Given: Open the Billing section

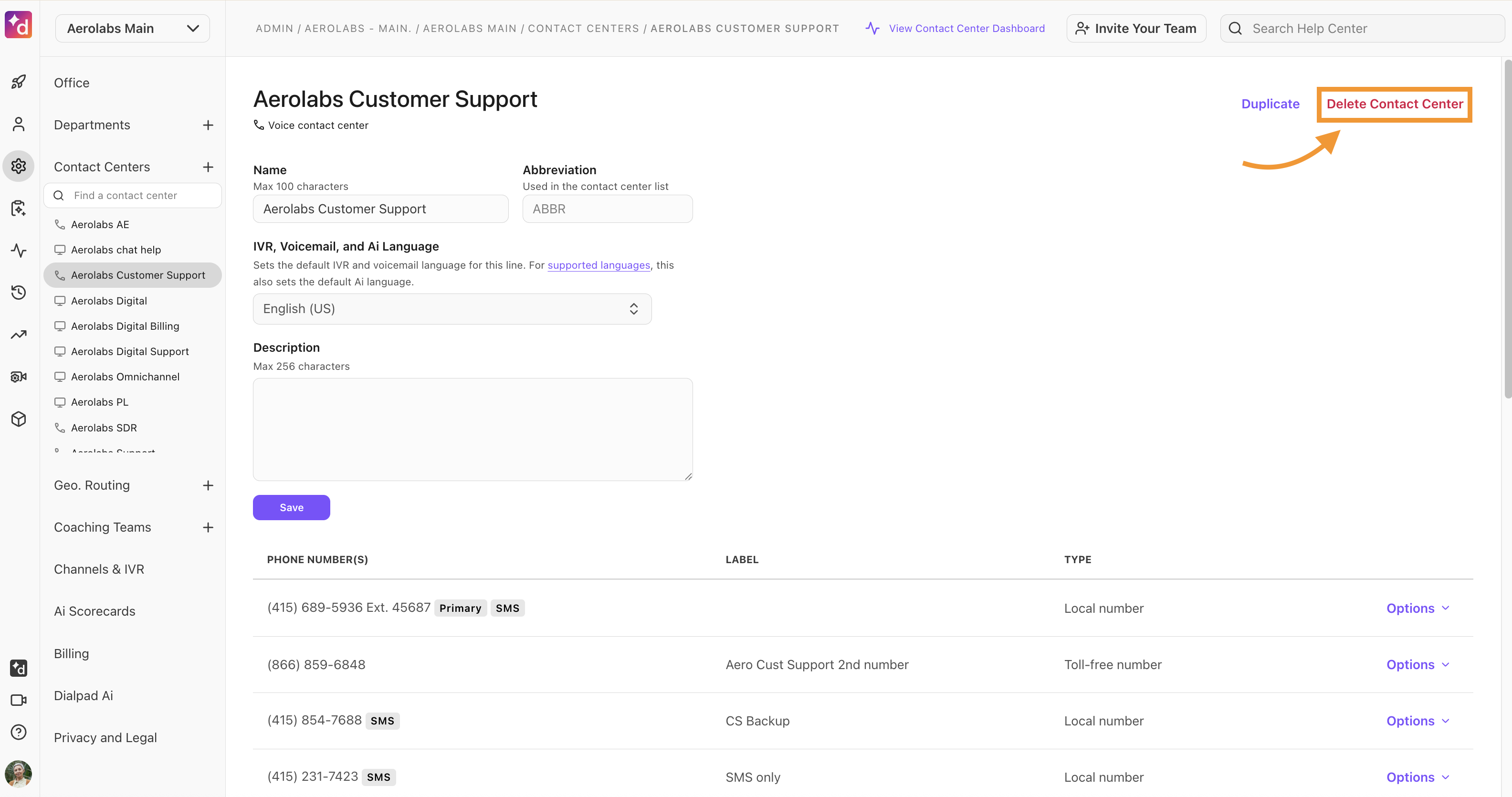Looking at the screenshot, I should (72, 654).
